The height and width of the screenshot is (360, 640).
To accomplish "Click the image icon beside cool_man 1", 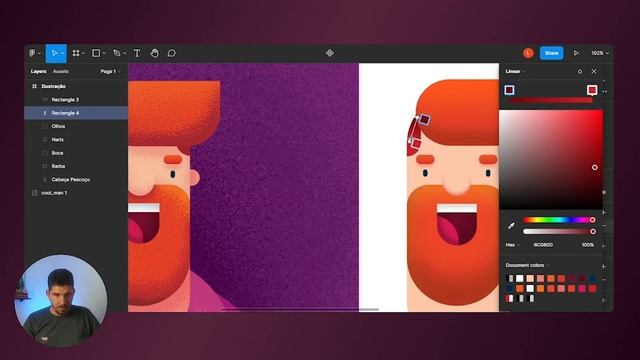I will 35,193.
